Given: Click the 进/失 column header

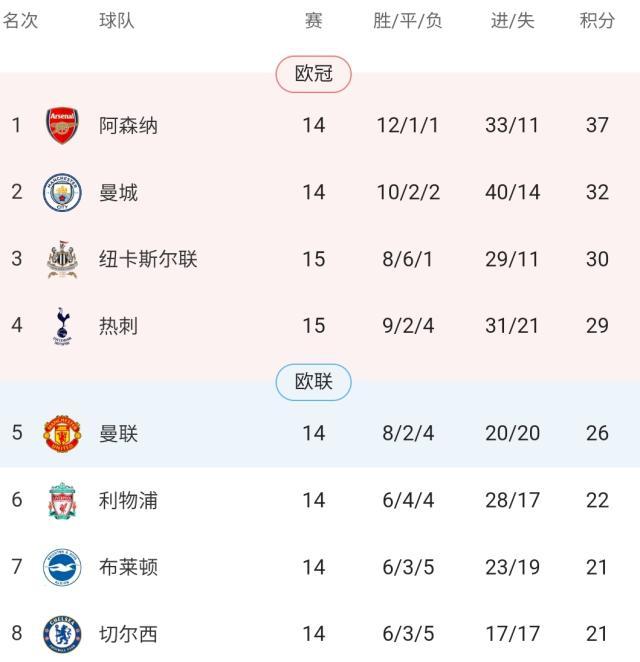Looking at the screenshot, I should [512, 21].
